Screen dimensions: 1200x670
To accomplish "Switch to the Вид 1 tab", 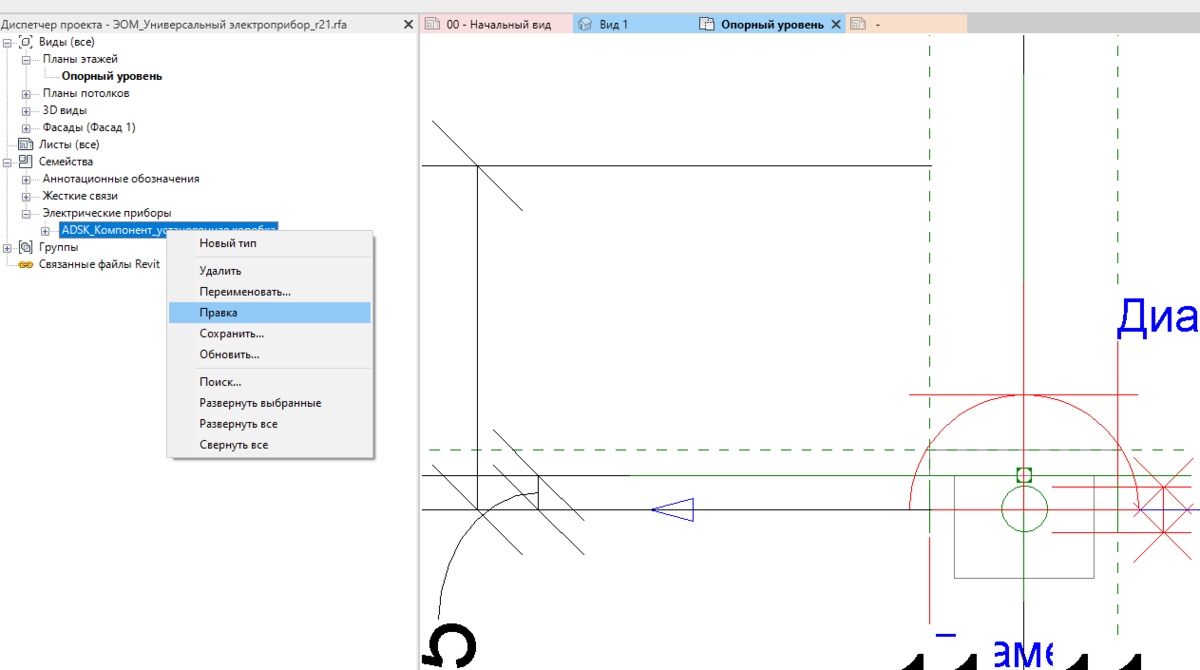I will point(633,24).
